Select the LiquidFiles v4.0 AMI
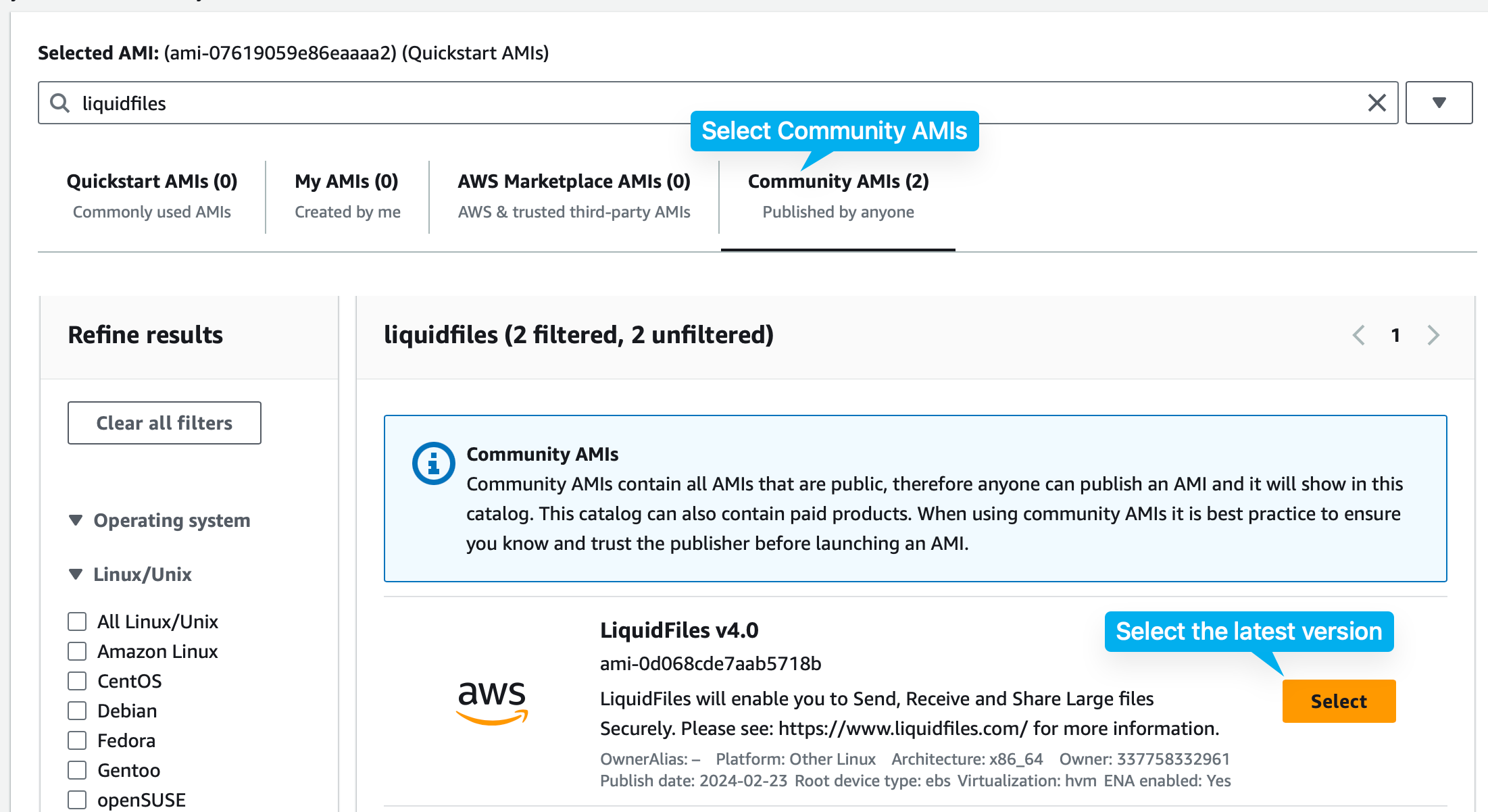 (1339, 701)
